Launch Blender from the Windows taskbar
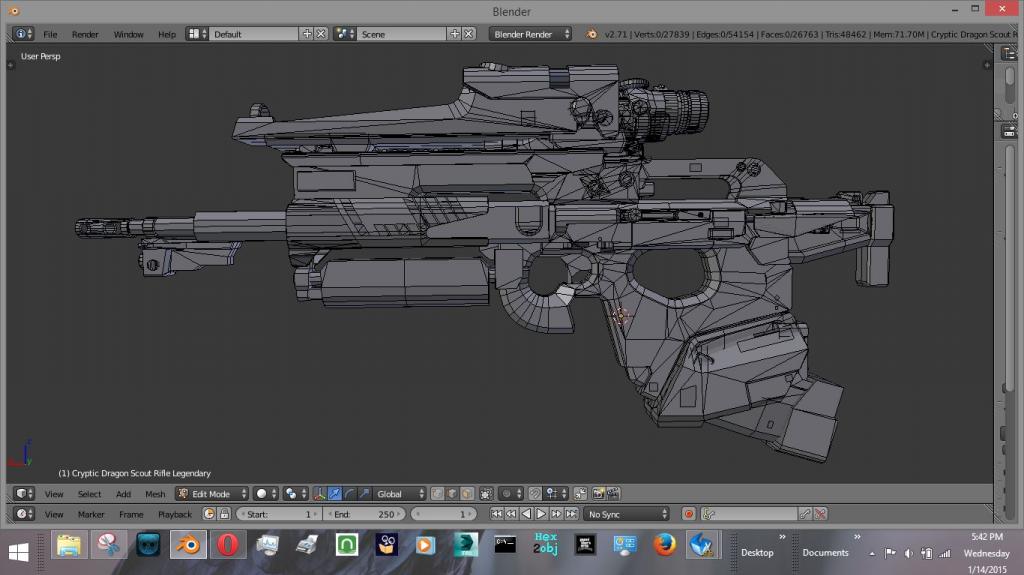1024x575 pixels. (x=186, y=546)
